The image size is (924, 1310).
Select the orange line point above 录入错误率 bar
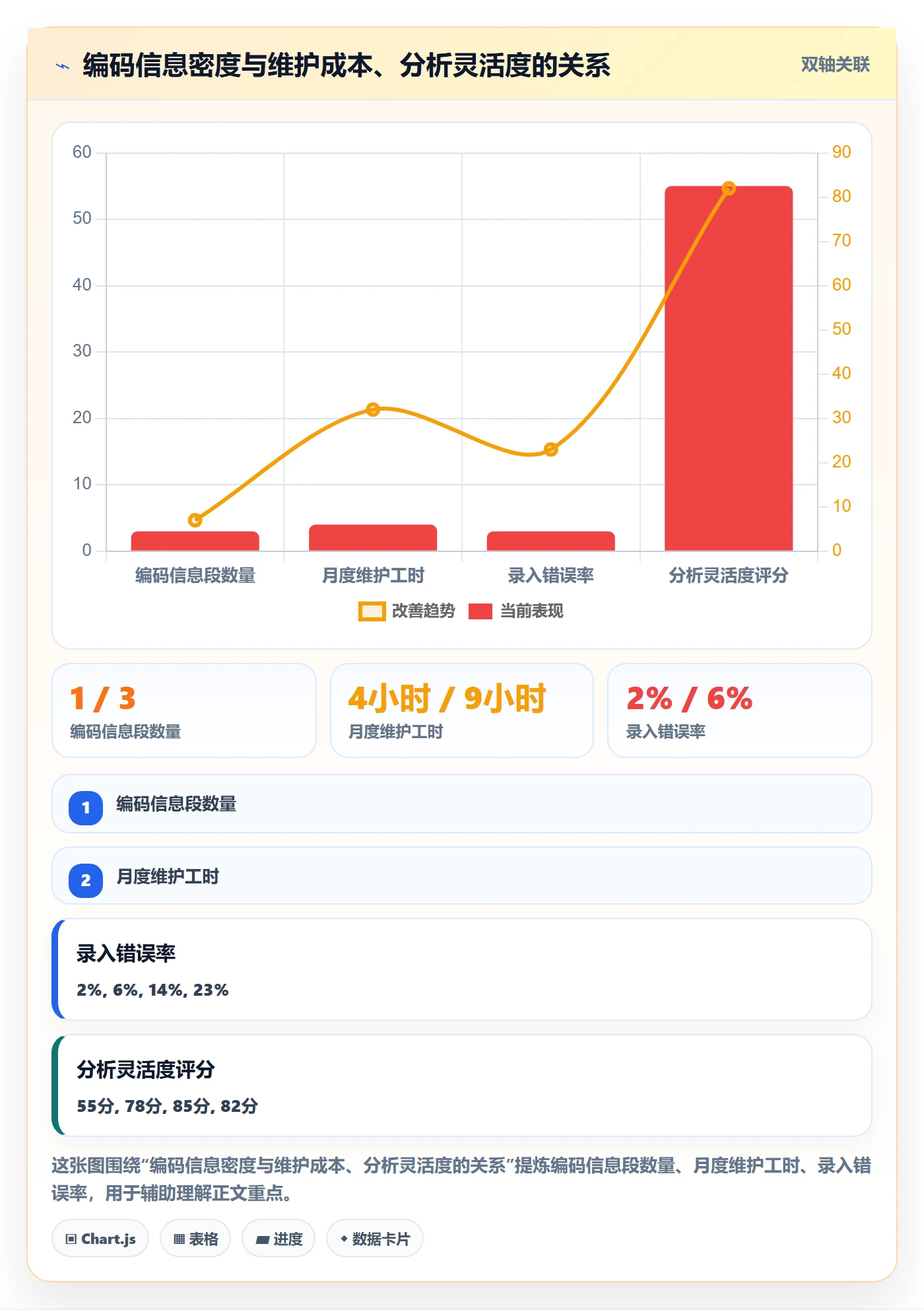551,450
